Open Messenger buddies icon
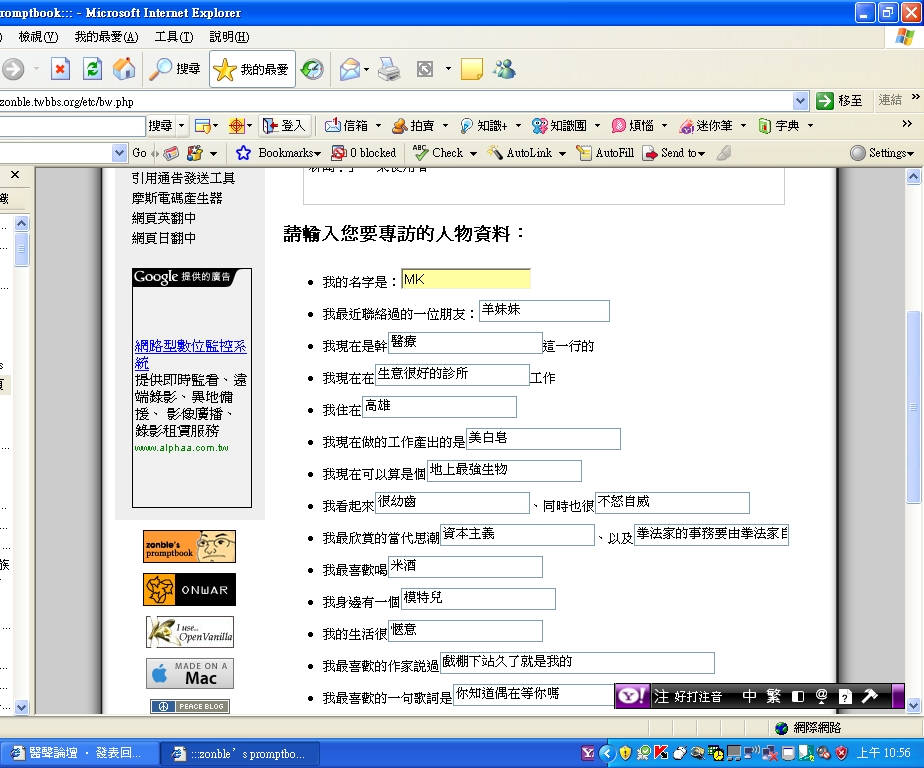This screenshot has height=768, width=924. [504, 70]
